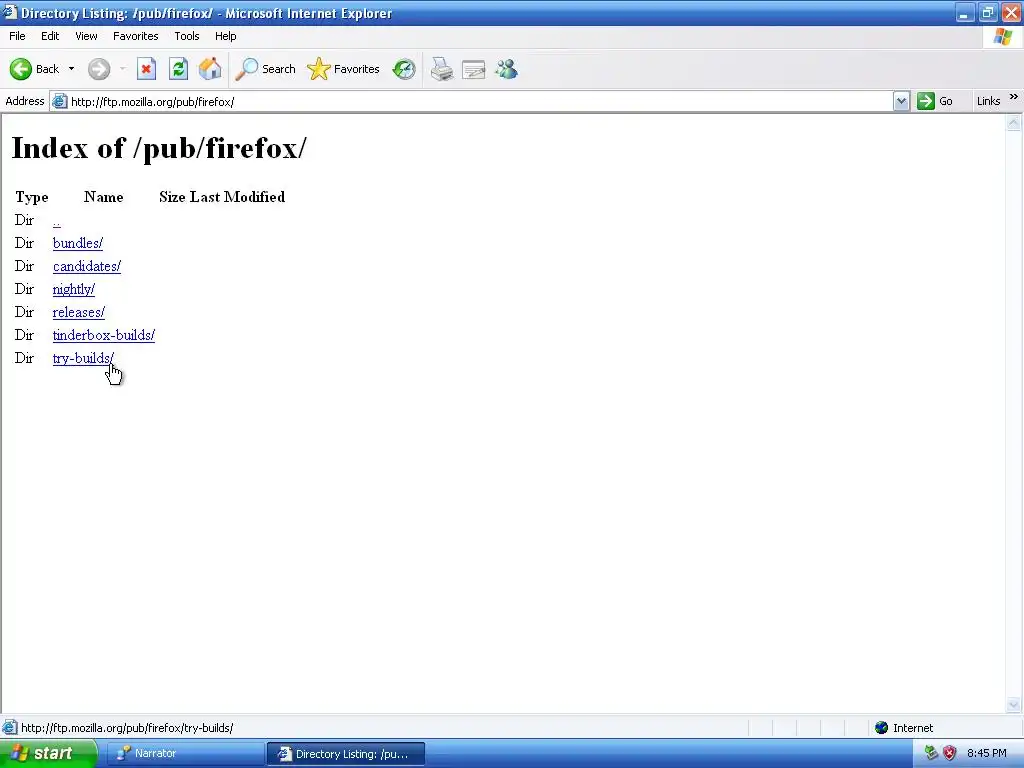
Task: Go to the Home page icon
Action: [x=210, y=69]
